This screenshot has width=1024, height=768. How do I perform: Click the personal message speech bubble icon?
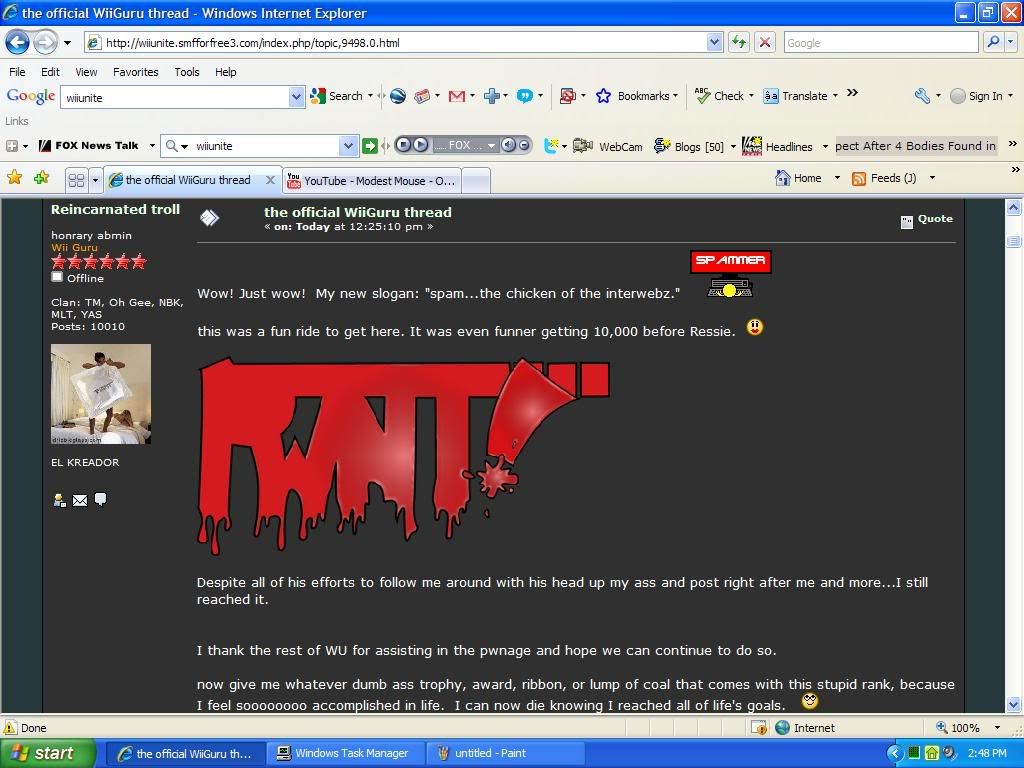[x=100, y=499]
